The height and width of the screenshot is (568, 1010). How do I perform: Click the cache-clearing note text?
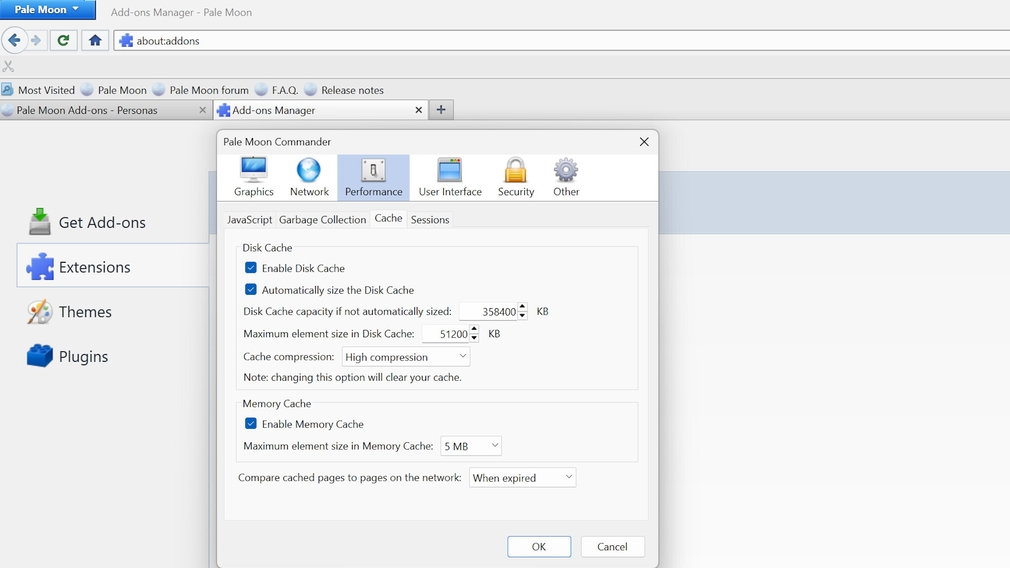tap(352, 377)
